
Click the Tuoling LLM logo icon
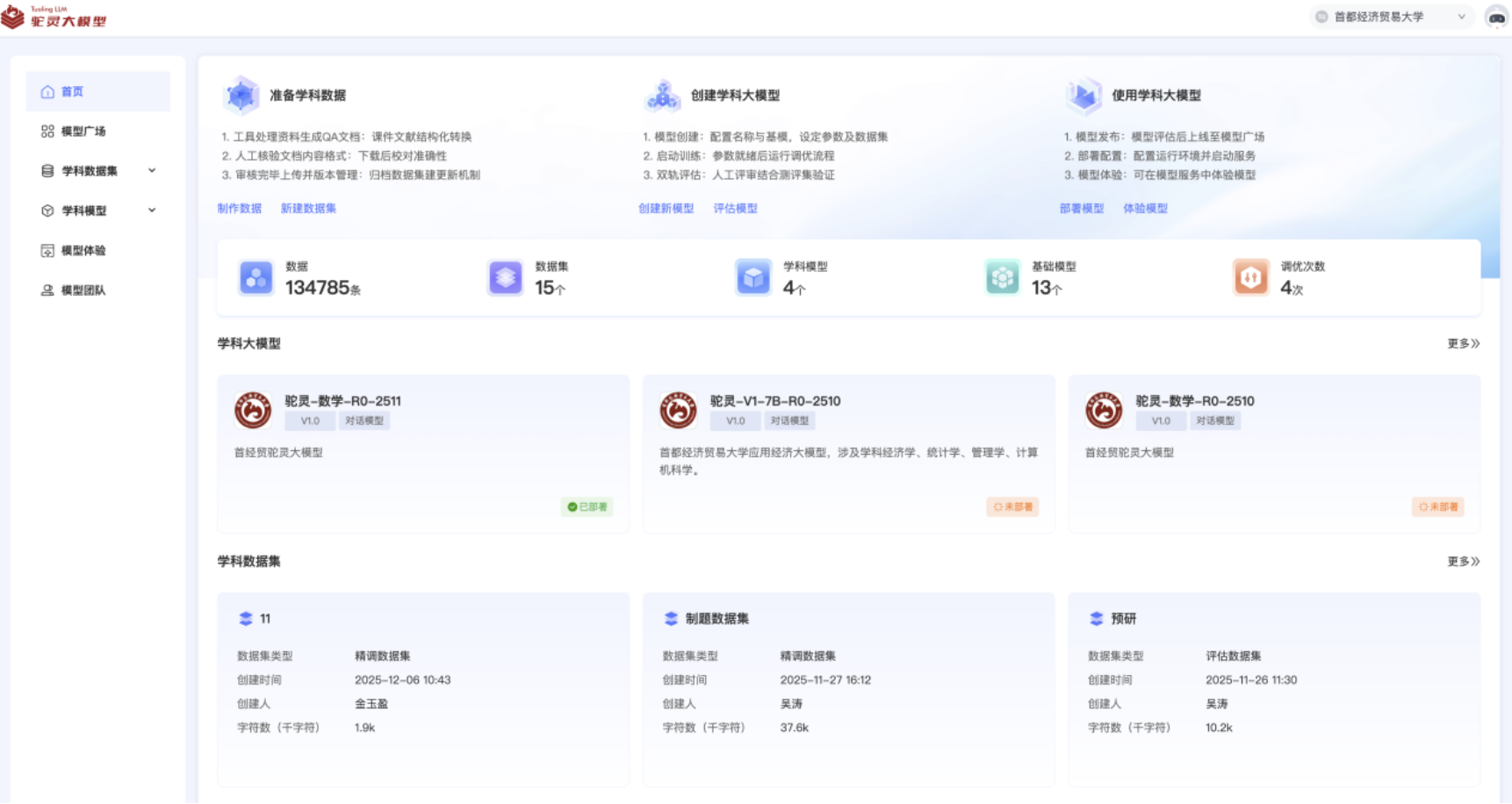click(x=14, y=17)
